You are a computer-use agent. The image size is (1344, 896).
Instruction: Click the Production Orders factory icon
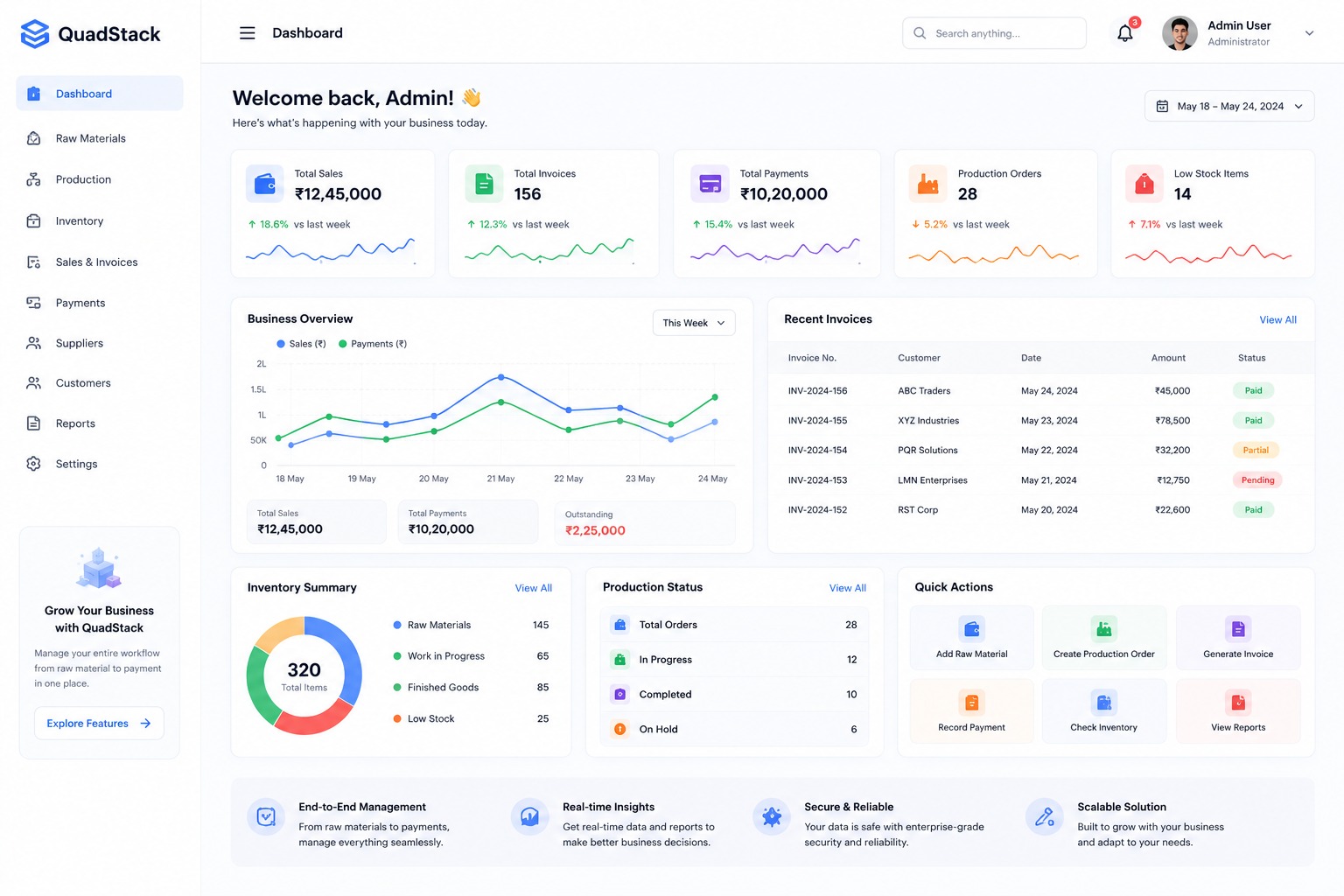tap(927, 184)
